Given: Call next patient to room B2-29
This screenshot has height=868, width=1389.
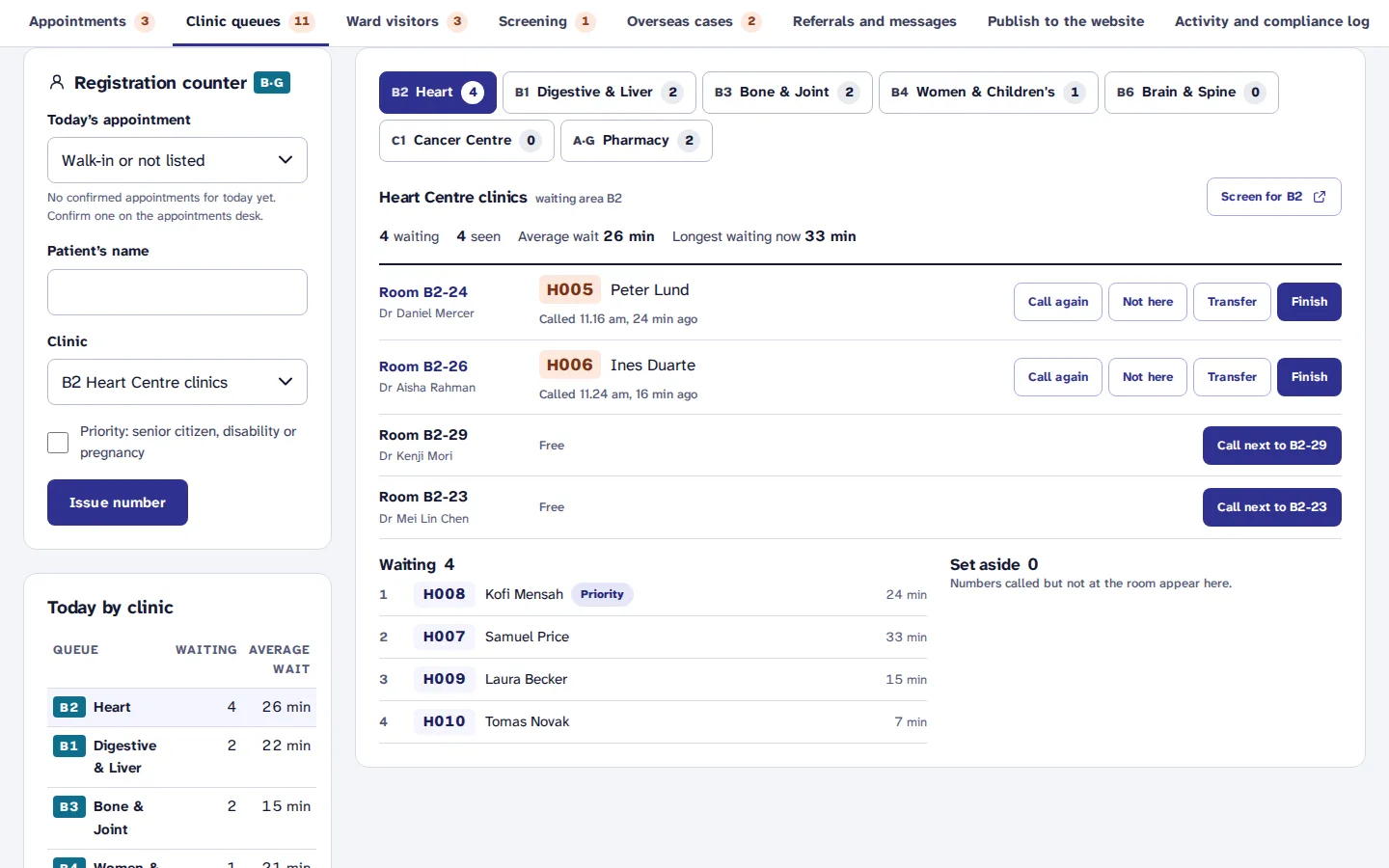Looking at the screenshot, I should click(x=1271, y=446).
